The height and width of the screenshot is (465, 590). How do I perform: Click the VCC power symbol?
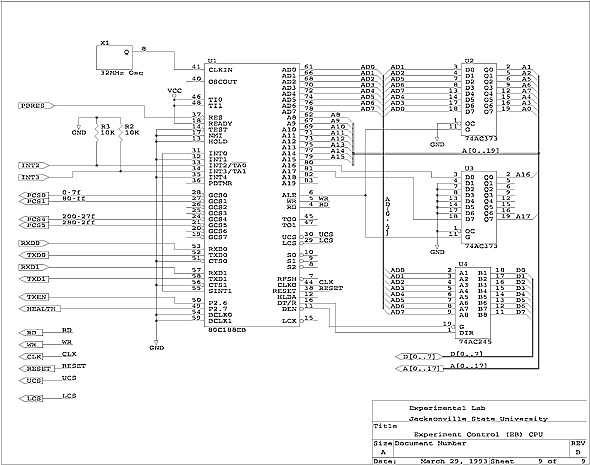[174, 93]
